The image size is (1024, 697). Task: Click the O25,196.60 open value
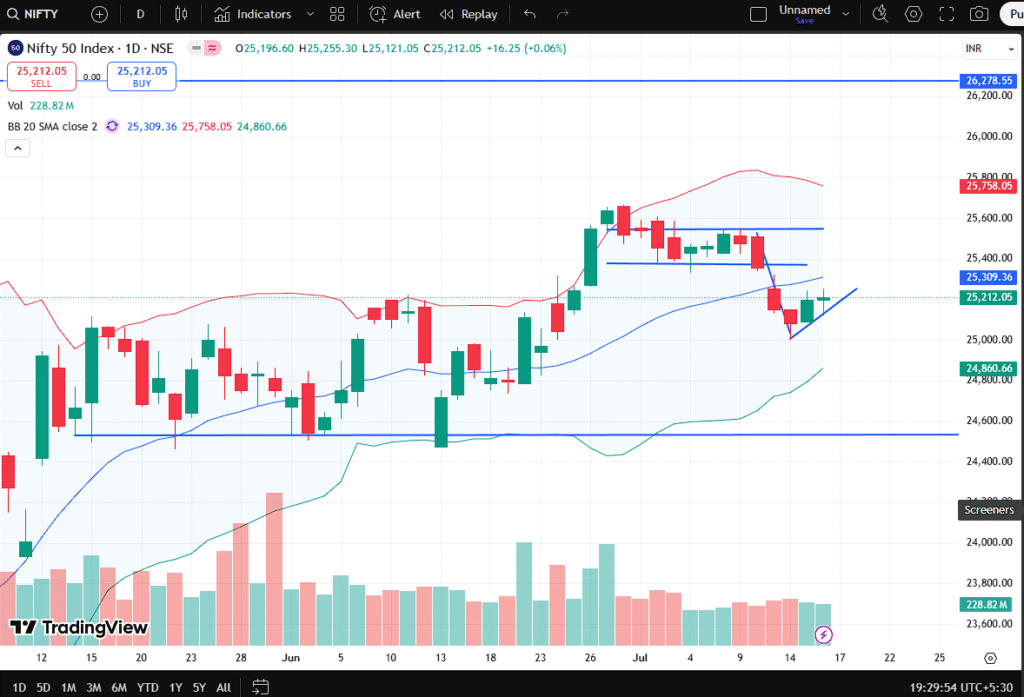[x=264, y=48]
